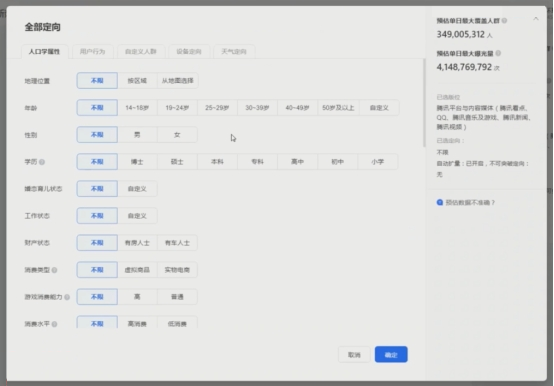
Task: Choose 自定义 for 工作状态
Action: tap(137, 216)
